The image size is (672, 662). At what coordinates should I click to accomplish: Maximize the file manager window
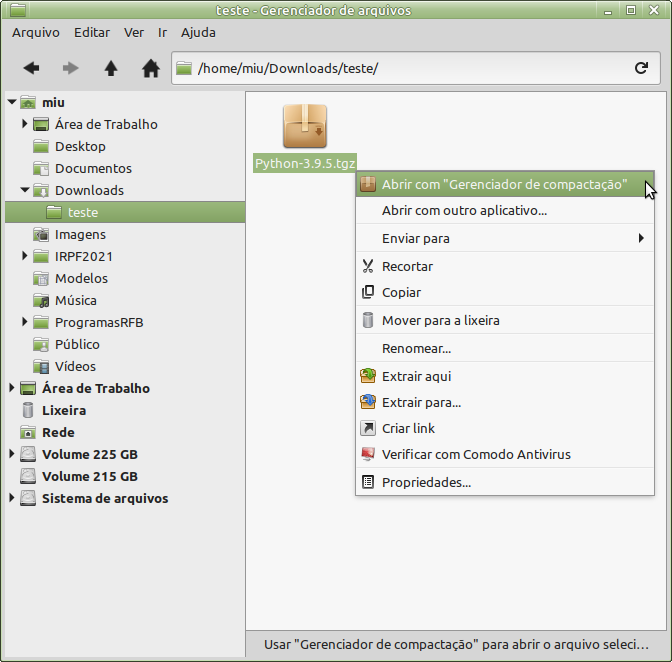click(x=630, y=9)
